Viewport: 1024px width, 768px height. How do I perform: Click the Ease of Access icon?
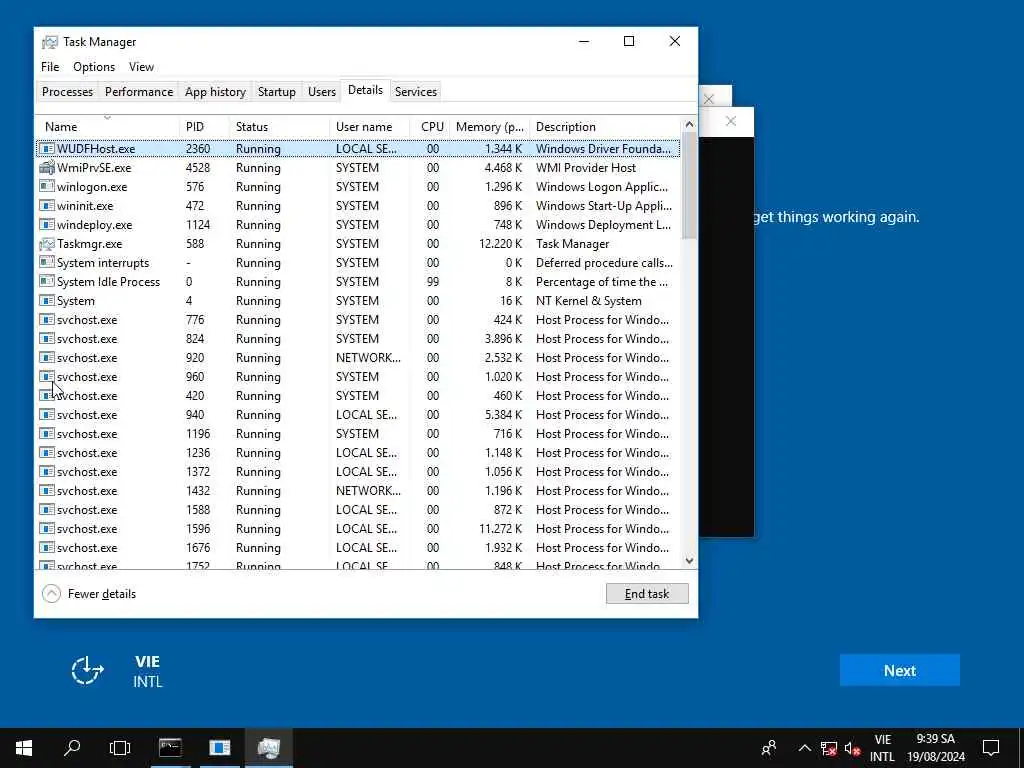pyautogui.click(x=88, y=671)
